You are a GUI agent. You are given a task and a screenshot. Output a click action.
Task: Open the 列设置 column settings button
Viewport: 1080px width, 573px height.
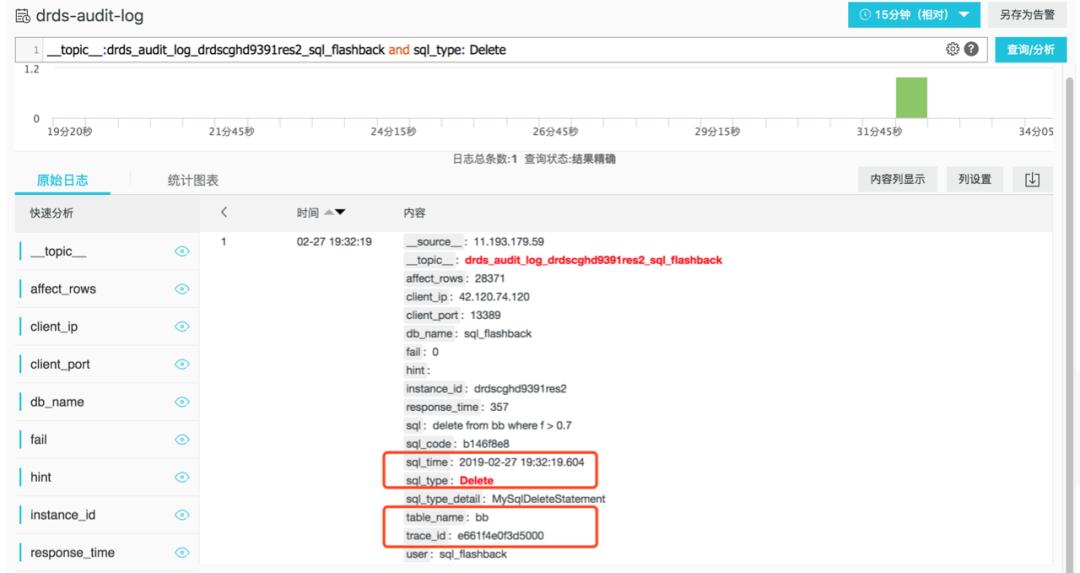tap(975, 179)
